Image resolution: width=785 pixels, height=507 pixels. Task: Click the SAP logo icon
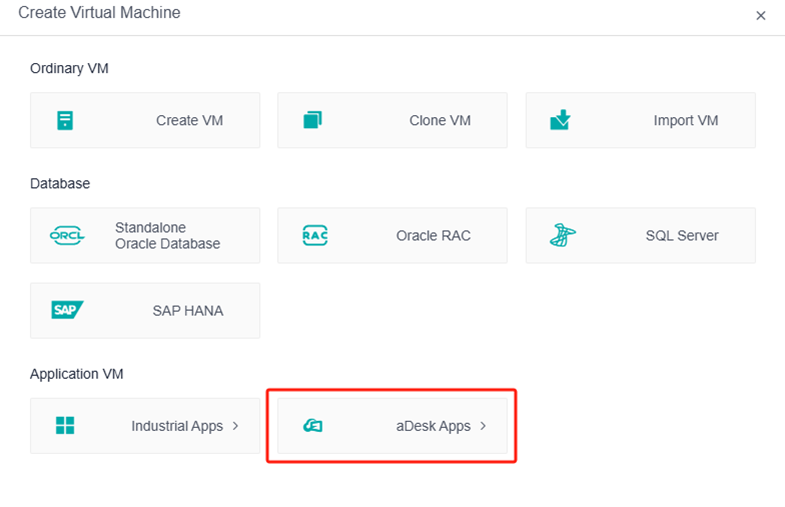67,310
